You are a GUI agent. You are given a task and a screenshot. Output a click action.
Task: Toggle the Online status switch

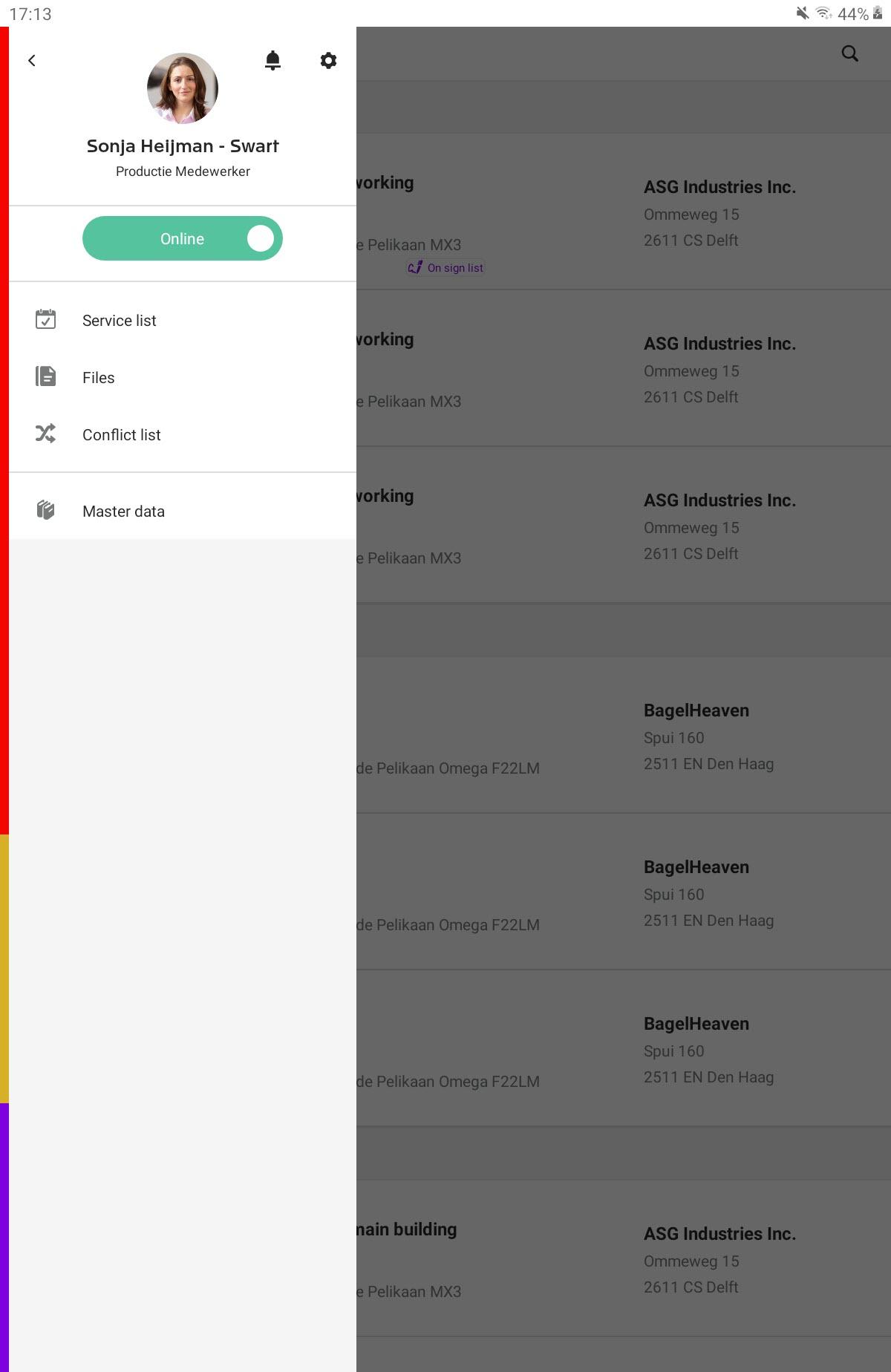183,238
